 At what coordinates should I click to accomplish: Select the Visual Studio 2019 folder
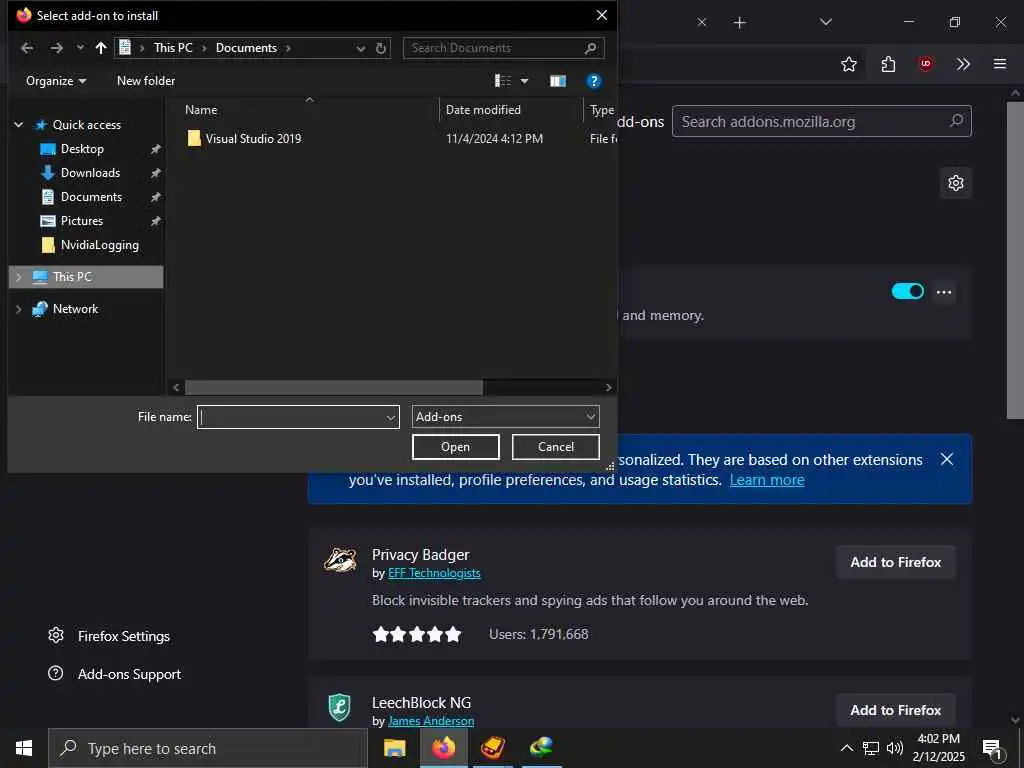(253, 138)
